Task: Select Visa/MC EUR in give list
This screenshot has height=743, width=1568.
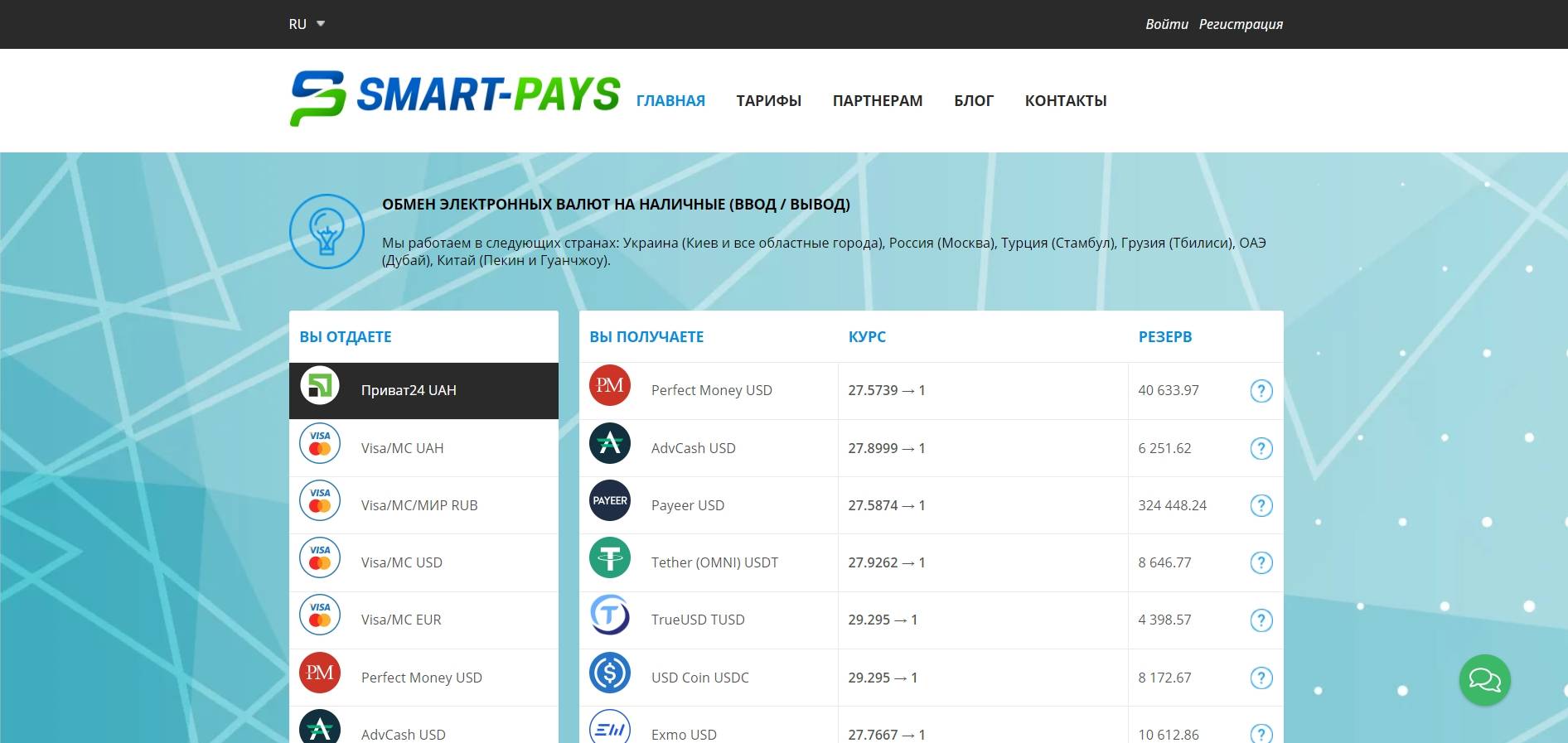Action: click(423, 620)
